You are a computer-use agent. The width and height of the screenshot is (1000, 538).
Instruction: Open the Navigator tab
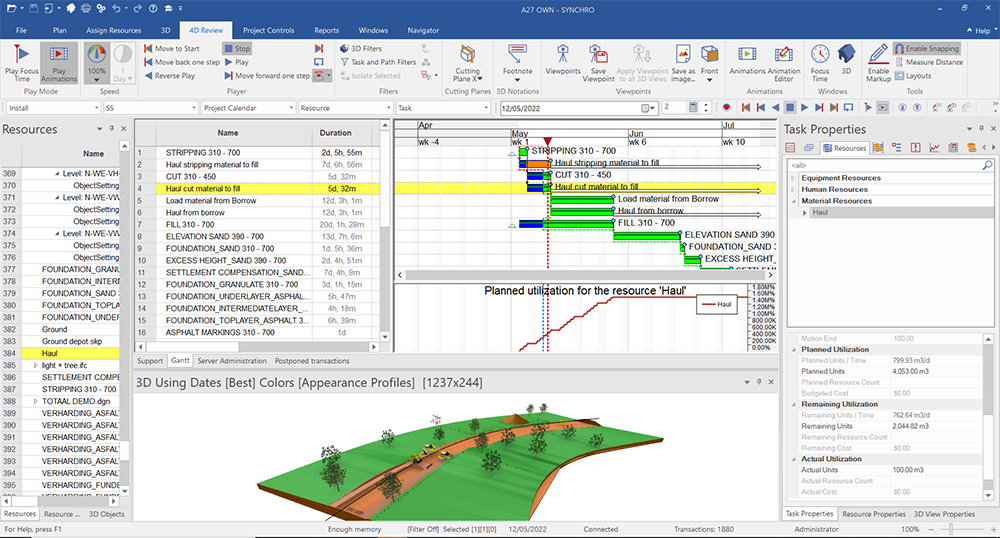click(423, 30)
